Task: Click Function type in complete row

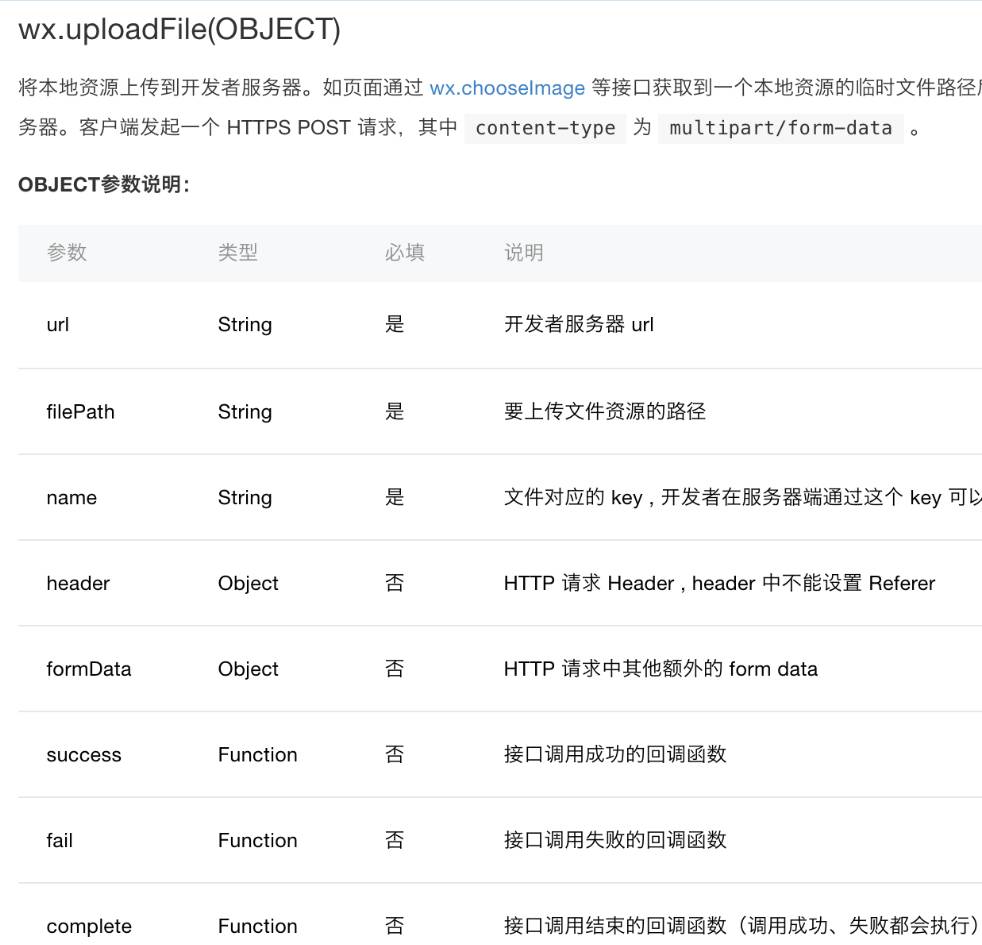Action: (257, 926)
